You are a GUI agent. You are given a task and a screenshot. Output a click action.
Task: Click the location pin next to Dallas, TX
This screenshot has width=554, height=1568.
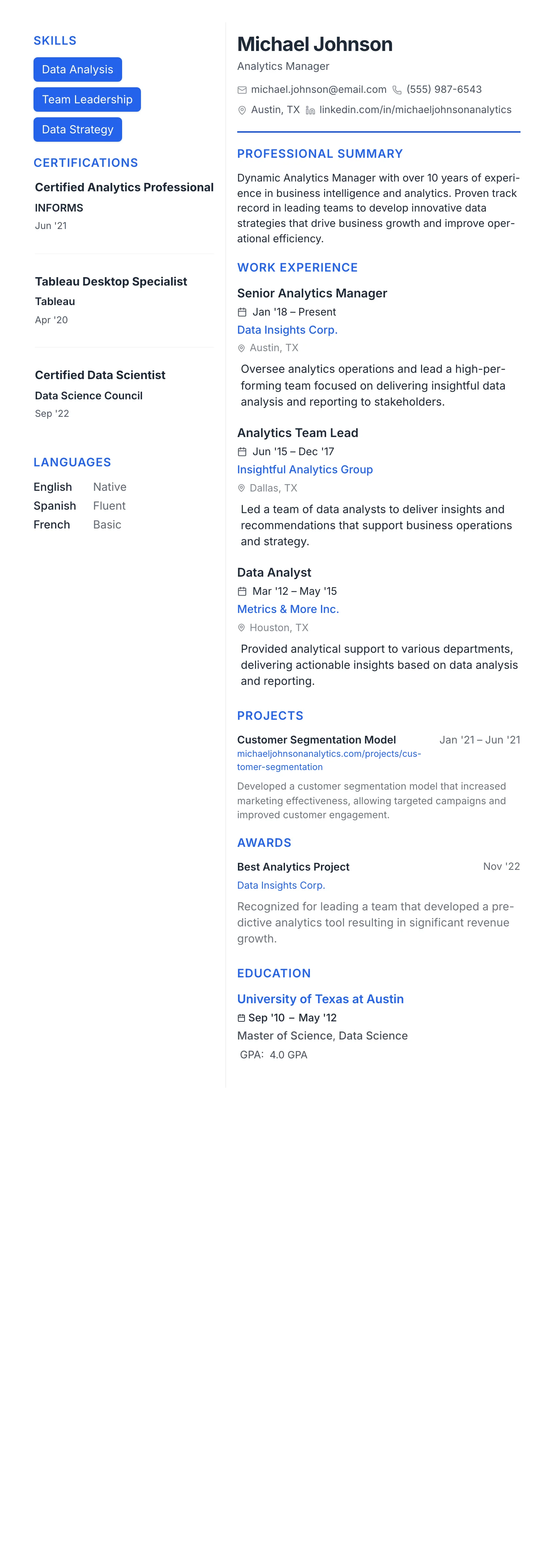tap(241, 488)
